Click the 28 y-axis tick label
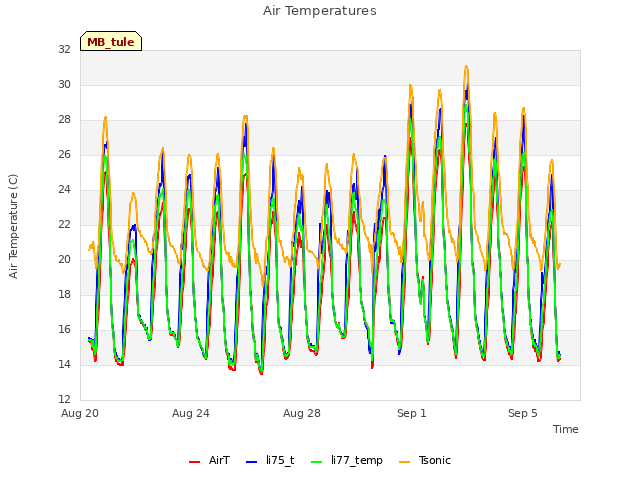The width and height of the screenshot is (640, 480). click(x=64, y=120)
